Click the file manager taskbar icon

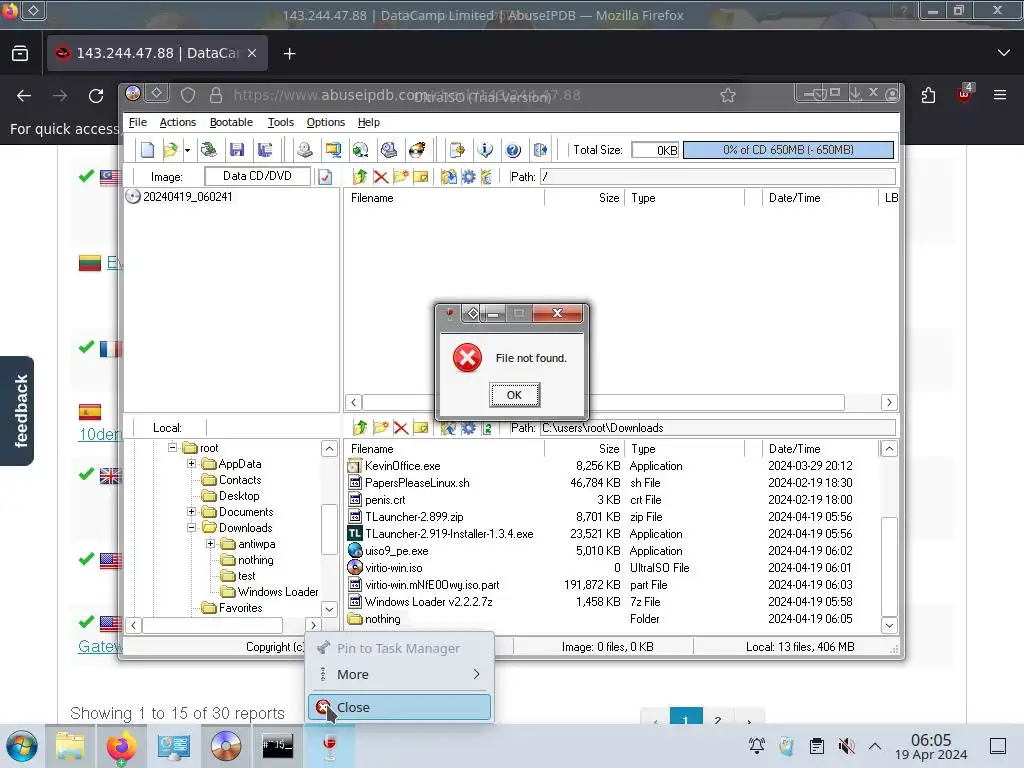pyautogui.click(x=69, y=746)
